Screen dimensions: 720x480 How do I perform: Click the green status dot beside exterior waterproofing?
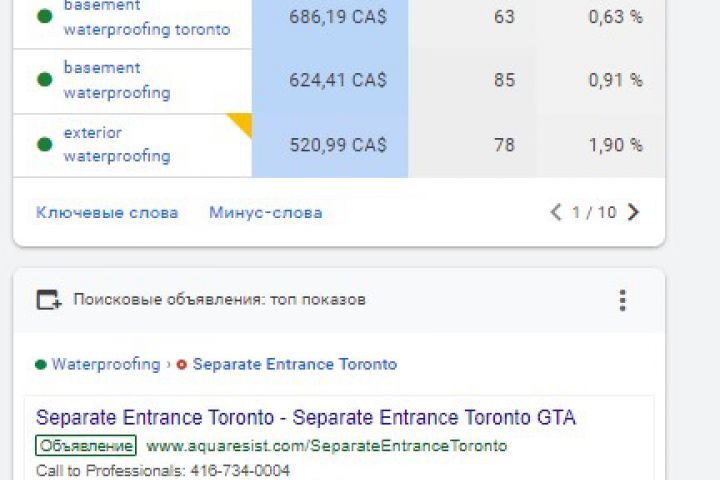pyautogui.click(x=44, y=144)
